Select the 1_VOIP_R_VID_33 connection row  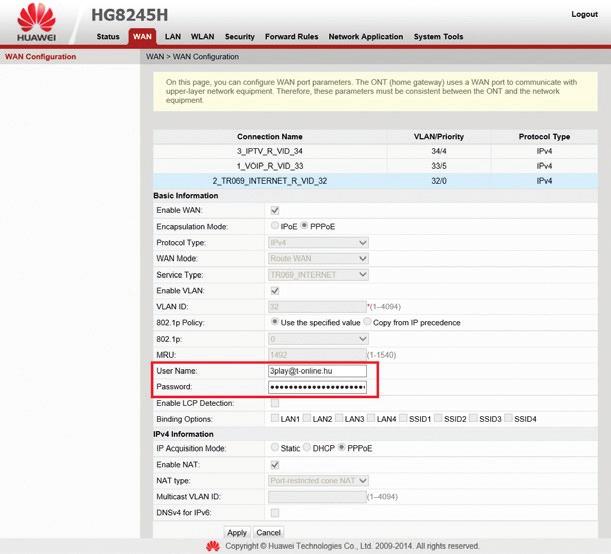pos(375,166)
